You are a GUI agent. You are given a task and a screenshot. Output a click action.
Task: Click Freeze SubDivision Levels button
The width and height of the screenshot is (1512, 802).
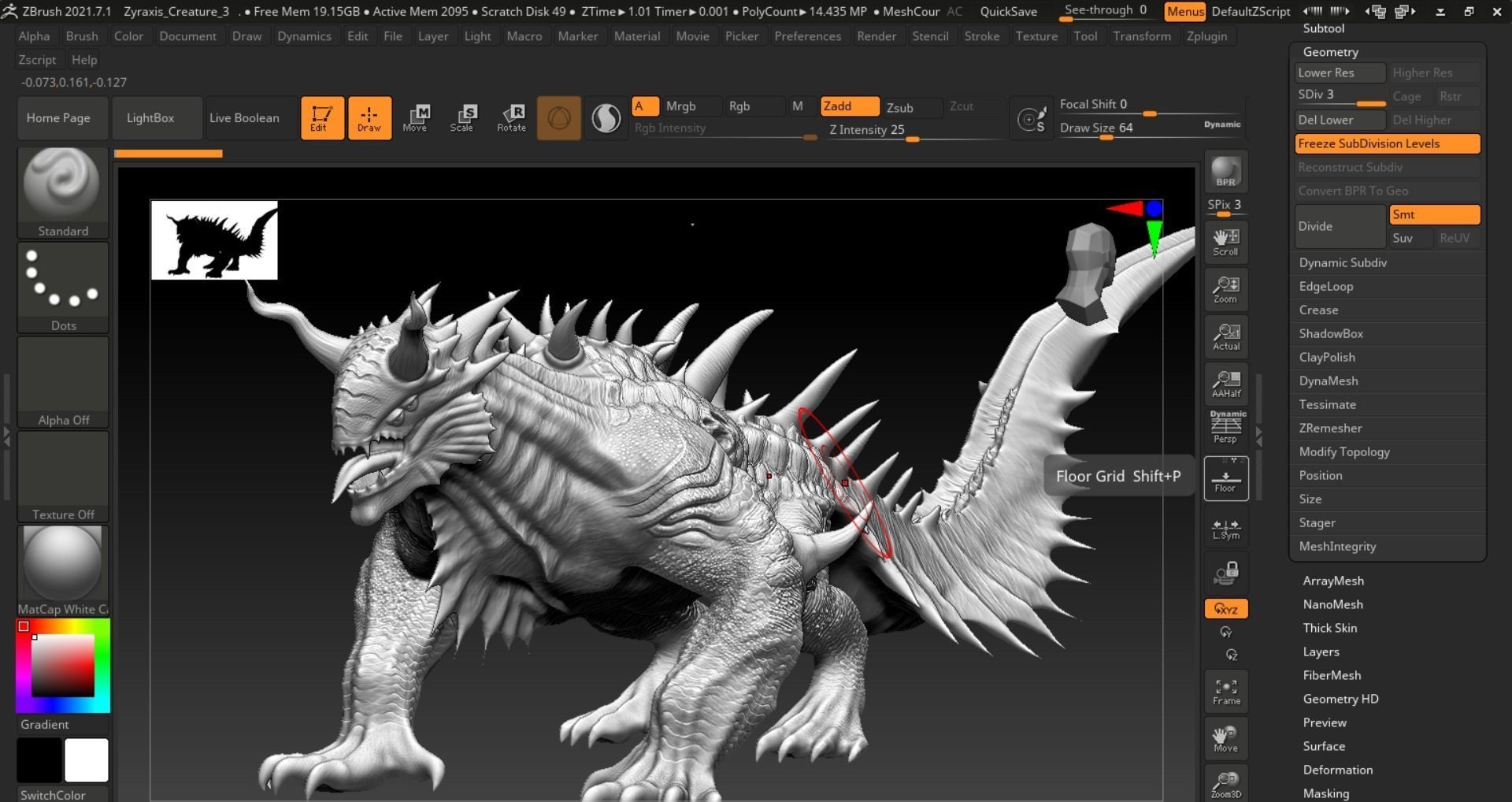click(x=1388, y=143)
